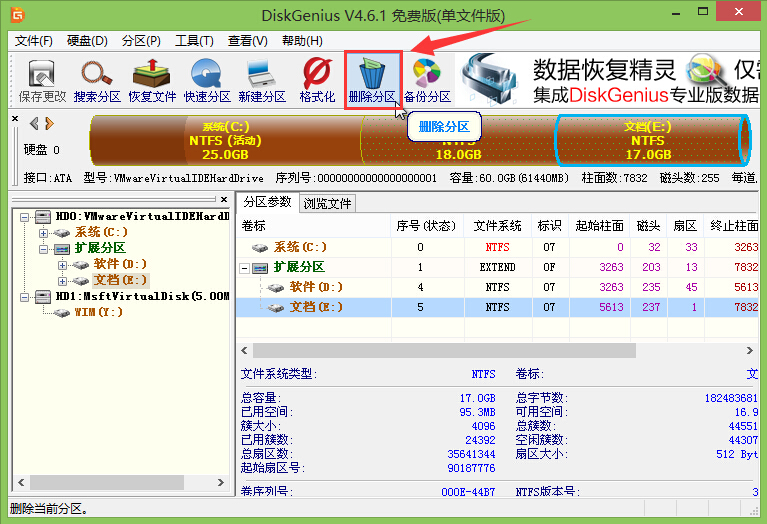Switch to the 分区参数 tab
The image size is (767, 524).
[x=267, y=202]
